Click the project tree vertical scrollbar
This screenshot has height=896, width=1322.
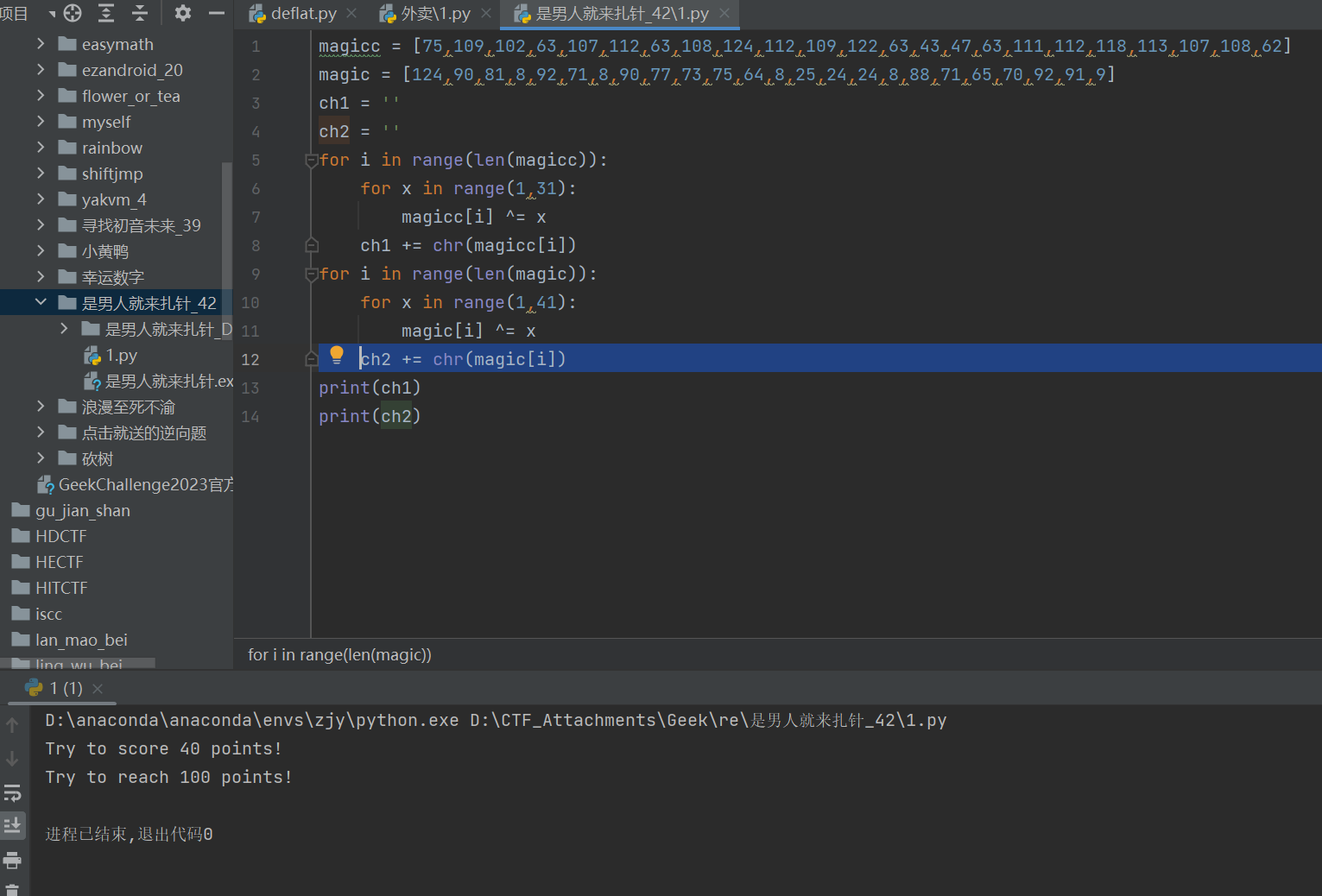[x=227, y=224]
